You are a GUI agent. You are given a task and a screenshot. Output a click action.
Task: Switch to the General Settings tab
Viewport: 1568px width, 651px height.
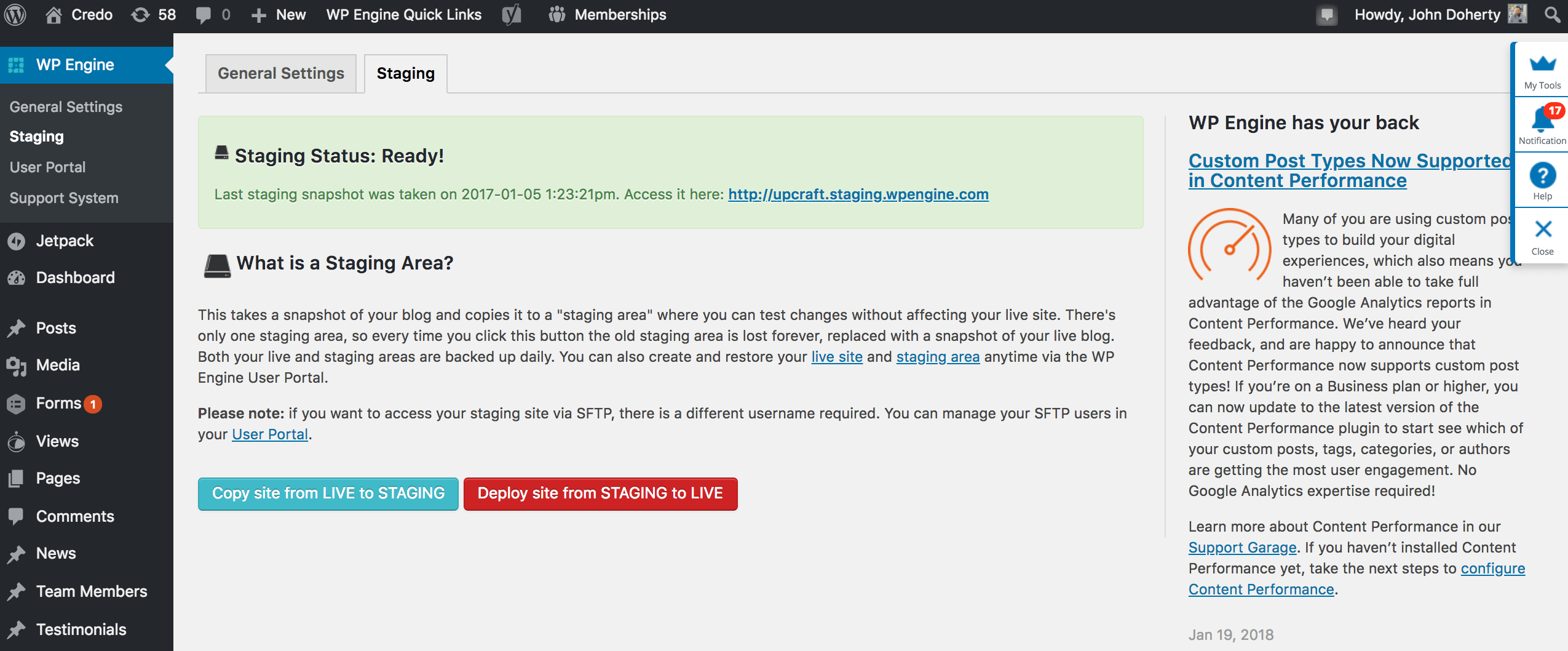coord(281,73)
